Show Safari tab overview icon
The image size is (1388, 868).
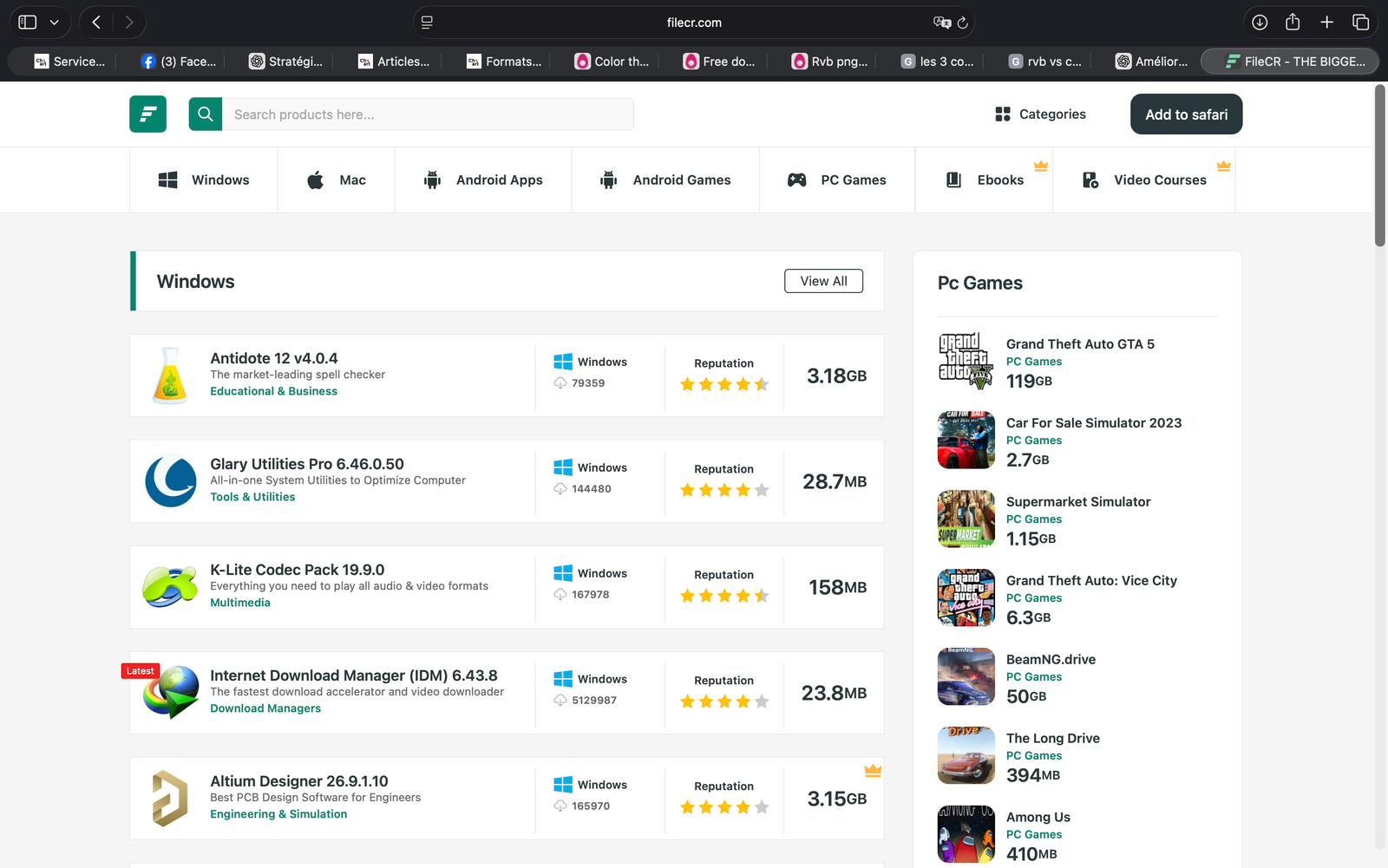pos(1360,23)
